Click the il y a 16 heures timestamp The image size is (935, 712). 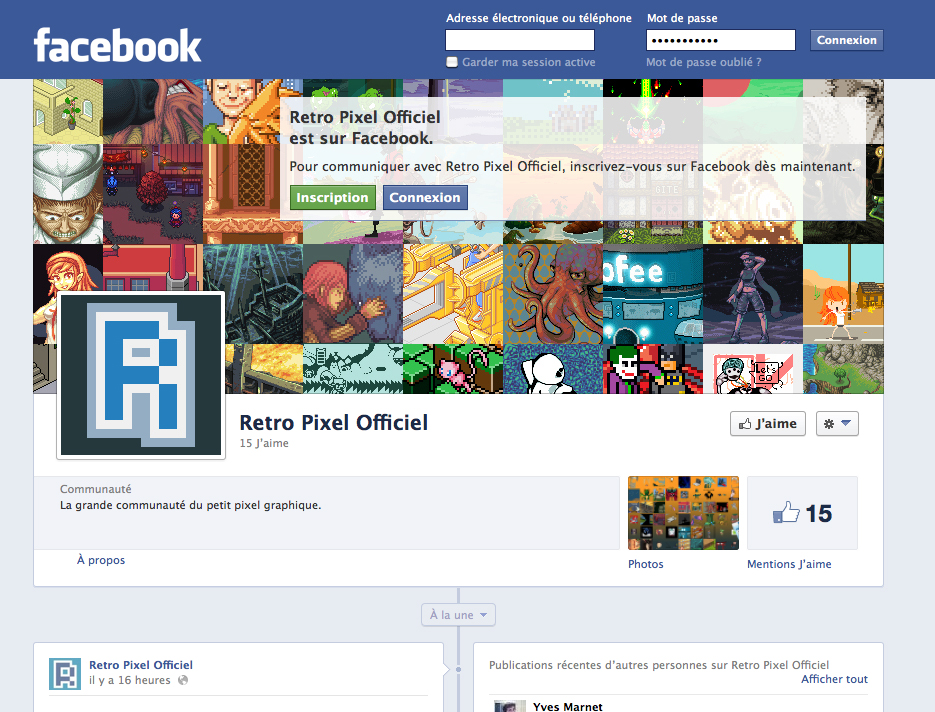coord(129,680)
